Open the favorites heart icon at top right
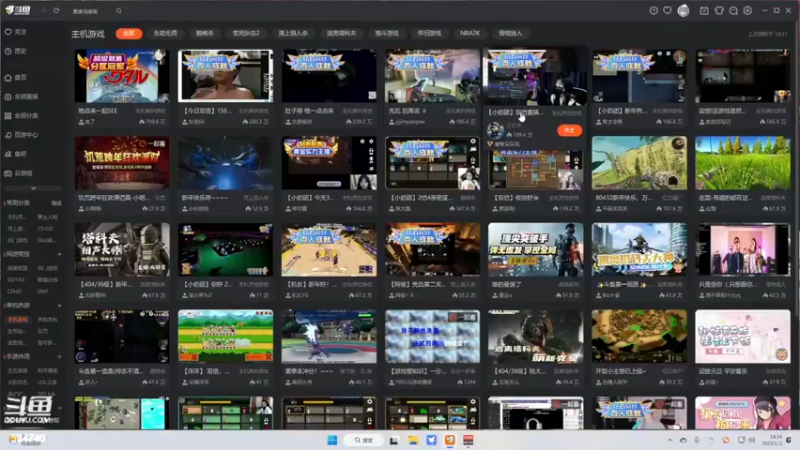 tap(667, 10)
